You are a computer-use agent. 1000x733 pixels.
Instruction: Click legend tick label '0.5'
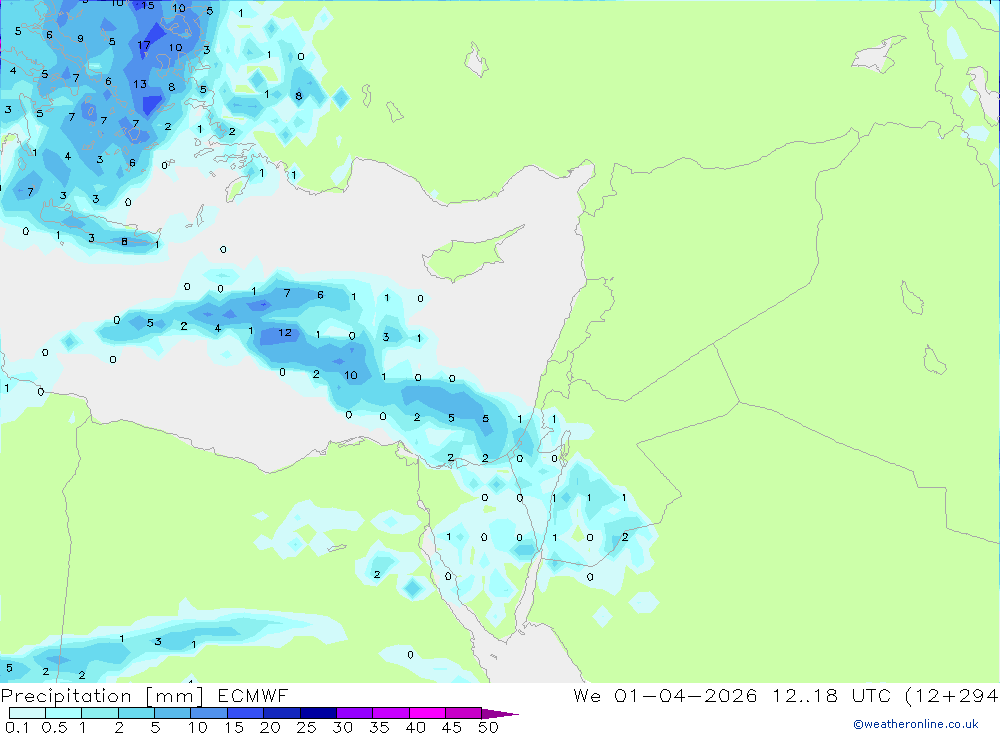(54, 727)
